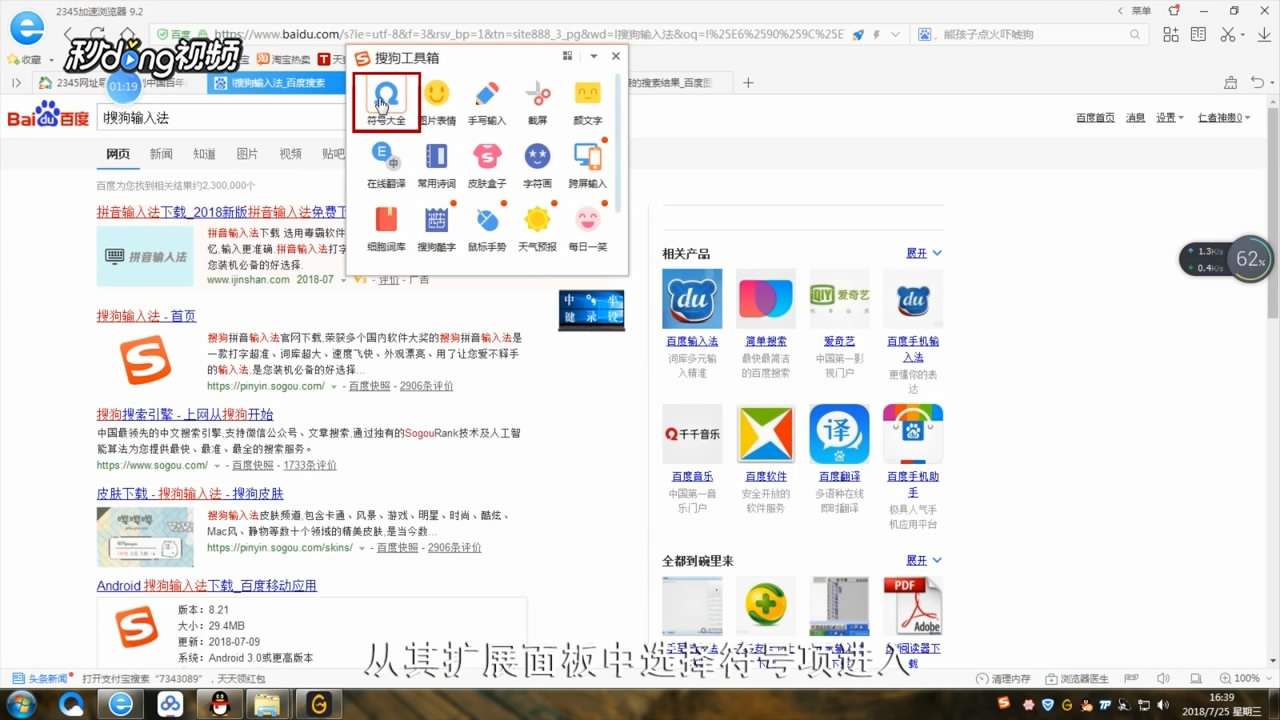
Task: Open 在线翻译 tool
Action: (386, 166)
